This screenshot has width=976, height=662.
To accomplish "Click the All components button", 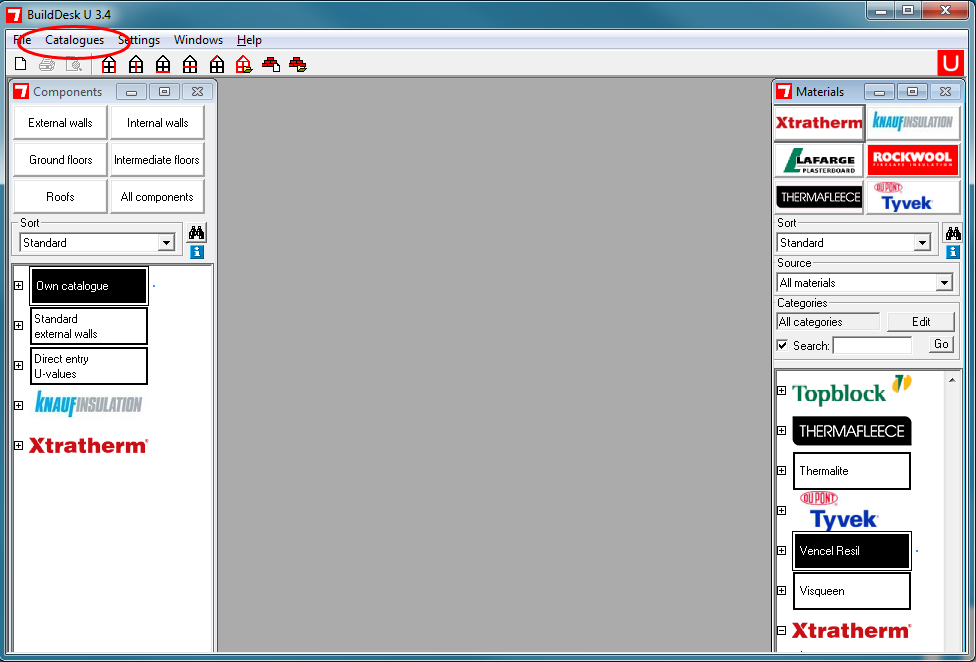I will click(157, 197).
